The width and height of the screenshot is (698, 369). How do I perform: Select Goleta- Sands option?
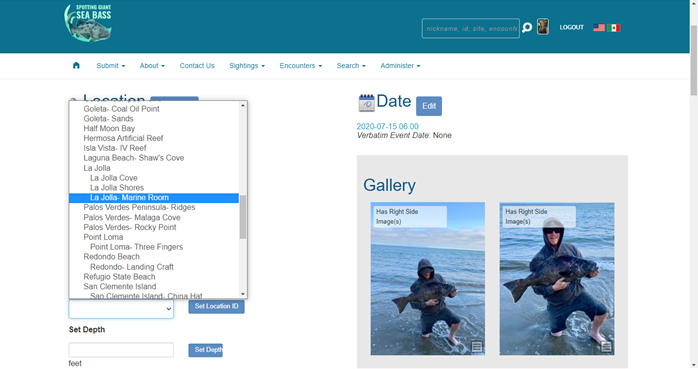pyautogui.click(x=108, y=118)
